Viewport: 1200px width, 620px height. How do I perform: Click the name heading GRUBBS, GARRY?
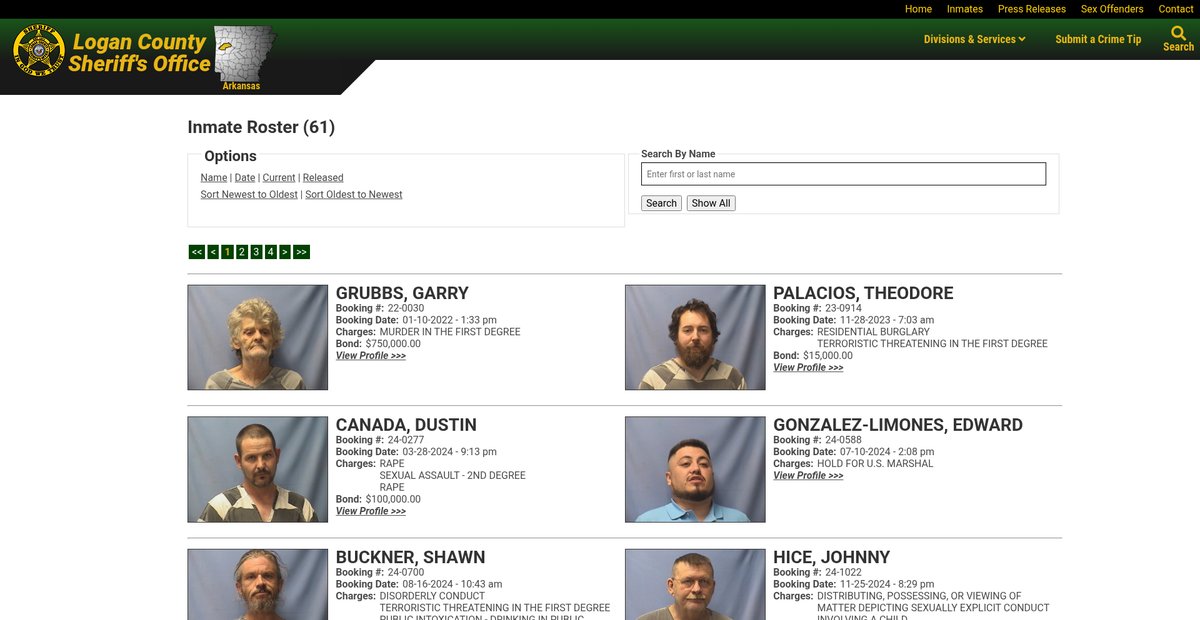[402, 293]
